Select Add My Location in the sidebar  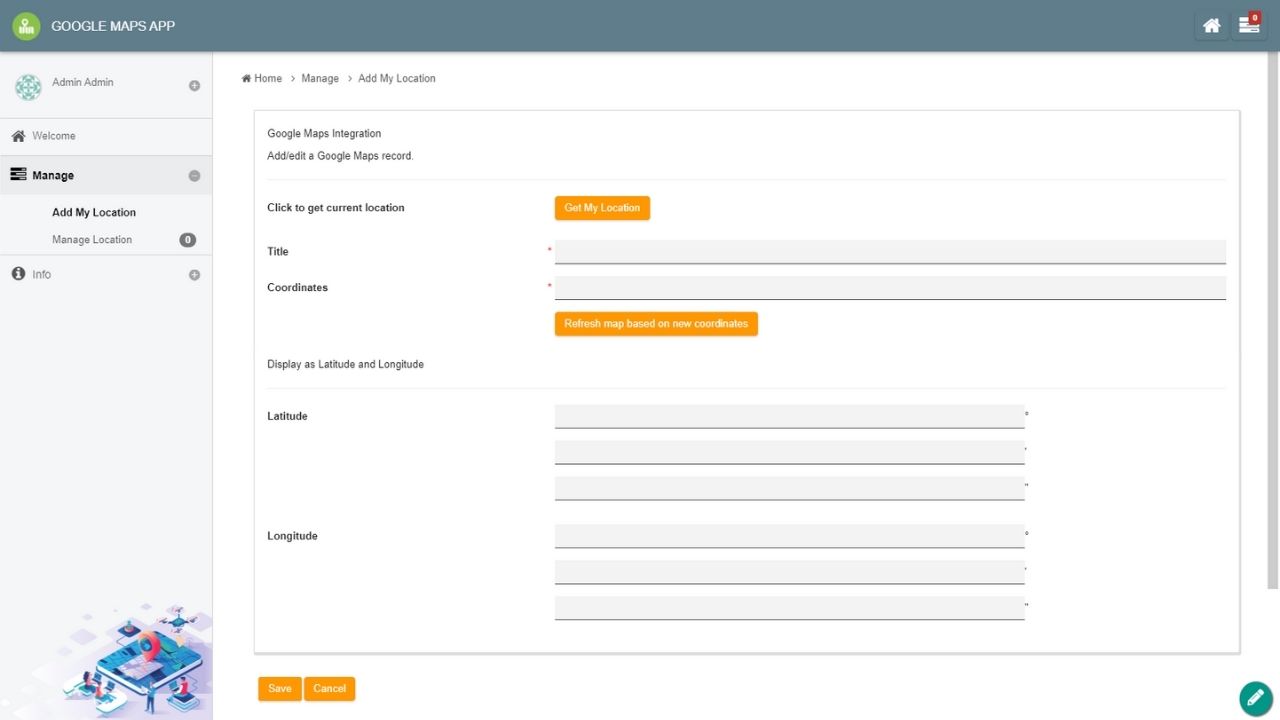click(94, 213)
